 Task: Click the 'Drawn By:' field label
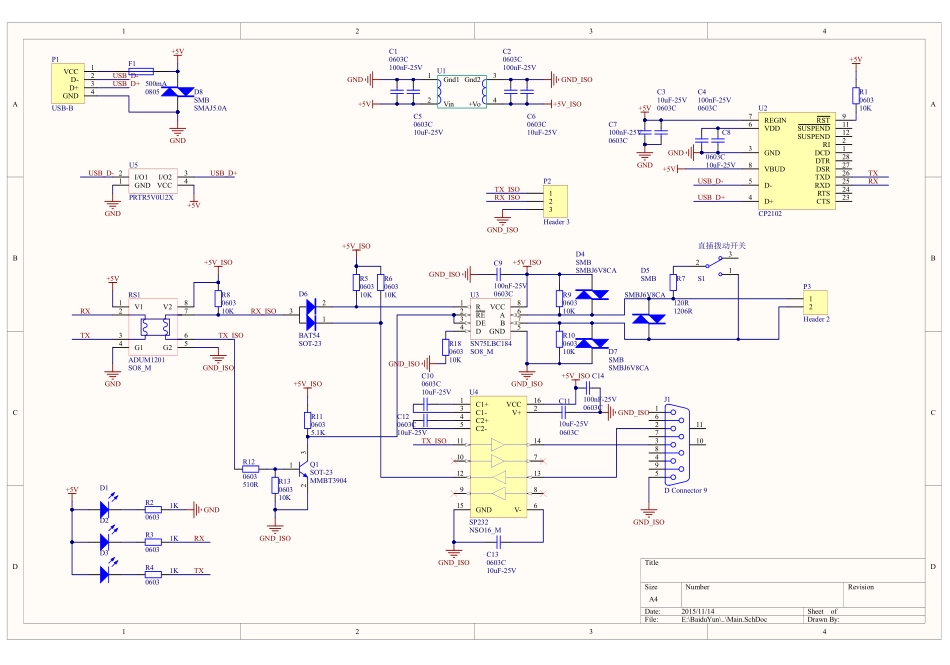[x=823, y=620]
